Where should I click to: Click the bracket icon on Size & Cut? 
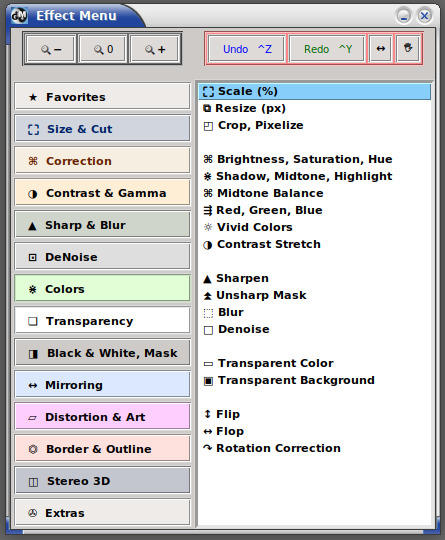click(x=33, y=129)
